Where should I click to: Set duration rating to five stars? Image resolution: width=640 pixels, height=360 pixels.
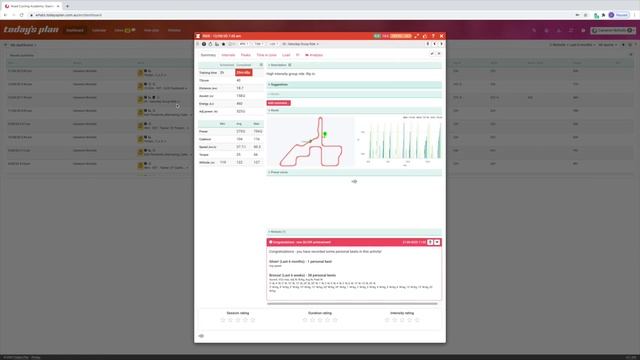tap(335, 320)
